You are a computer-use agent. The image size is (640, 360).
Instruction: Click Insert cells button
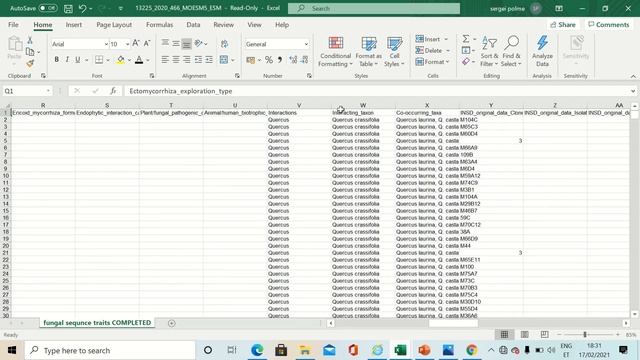(432, 39)
